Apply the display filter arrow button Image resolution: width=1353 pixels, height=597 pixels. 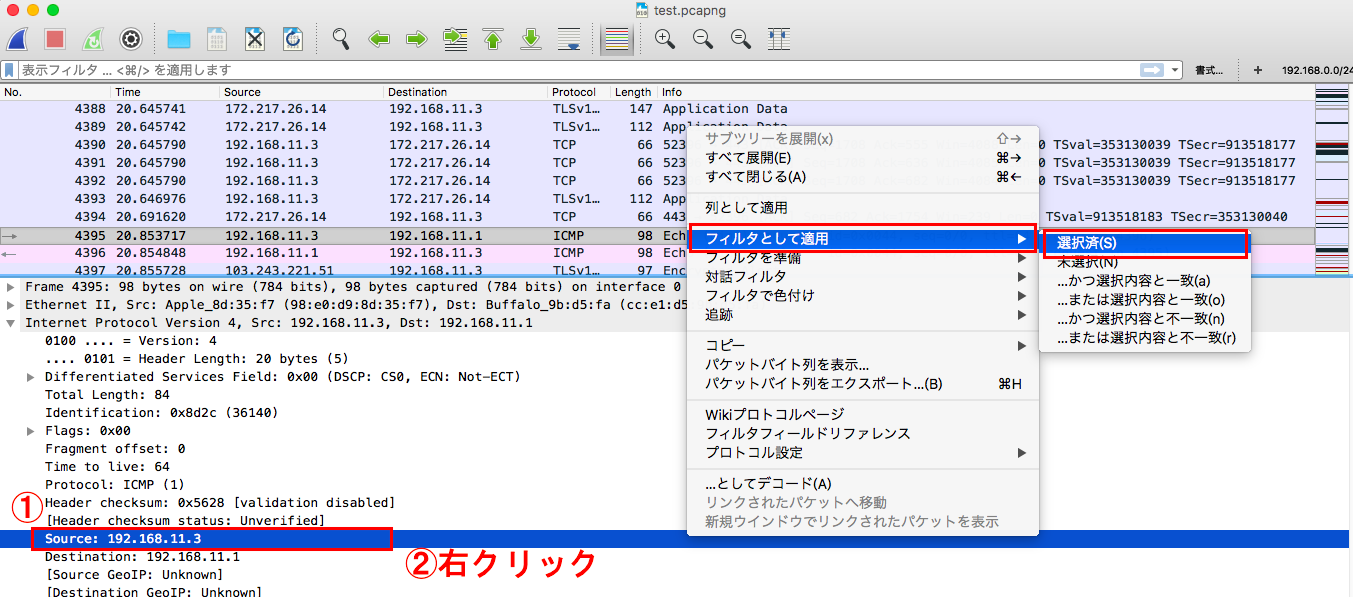pos(1152,70)
